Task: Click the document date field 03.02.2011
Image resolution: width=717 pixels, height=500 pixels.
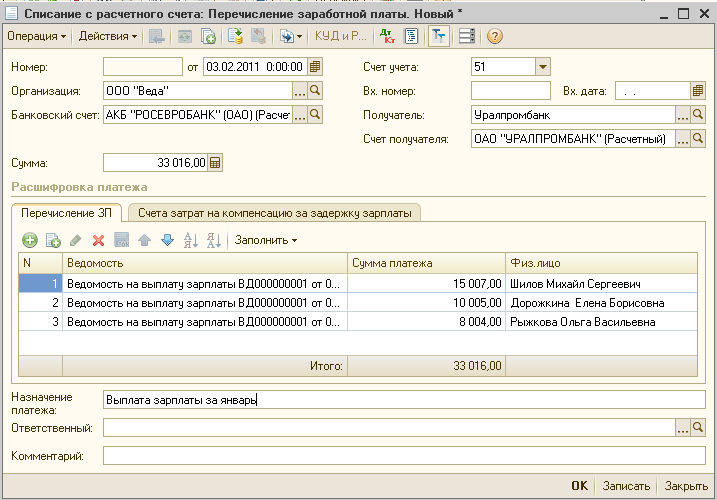Action: point(255,67)
